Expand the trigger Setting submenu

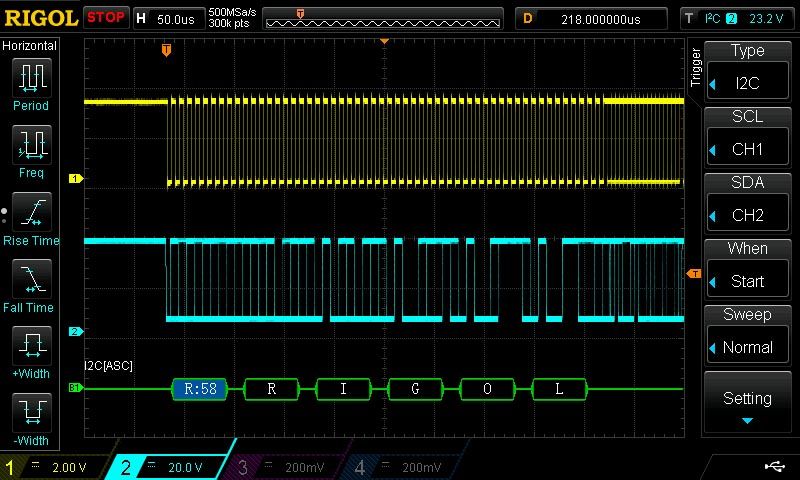[x=748, y=403]
